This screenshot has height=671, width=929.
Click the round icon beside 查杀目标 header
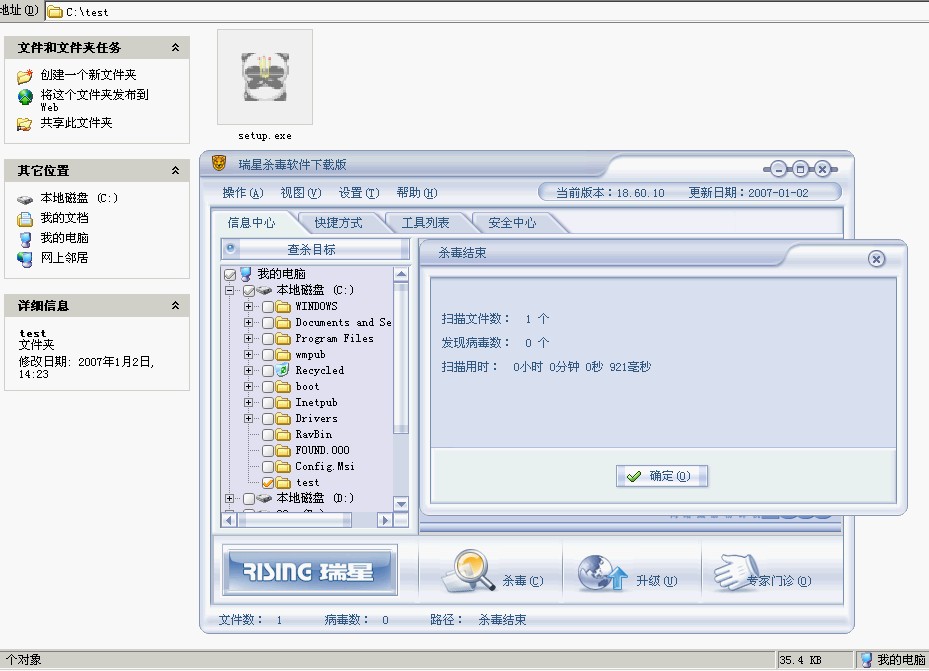point(230,249)
